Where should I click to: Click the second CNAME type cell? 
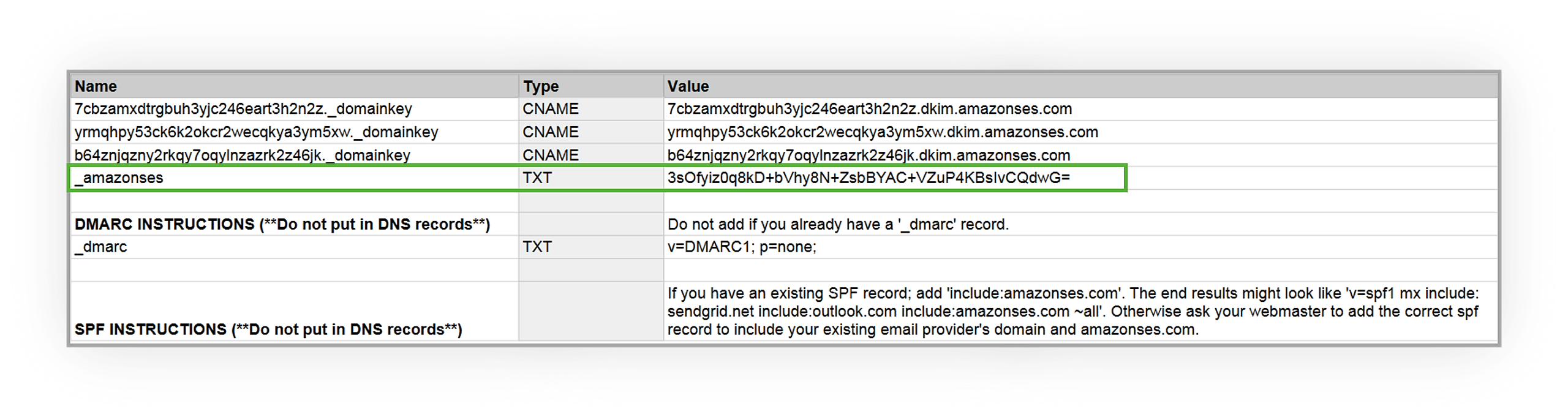point(591,132)
